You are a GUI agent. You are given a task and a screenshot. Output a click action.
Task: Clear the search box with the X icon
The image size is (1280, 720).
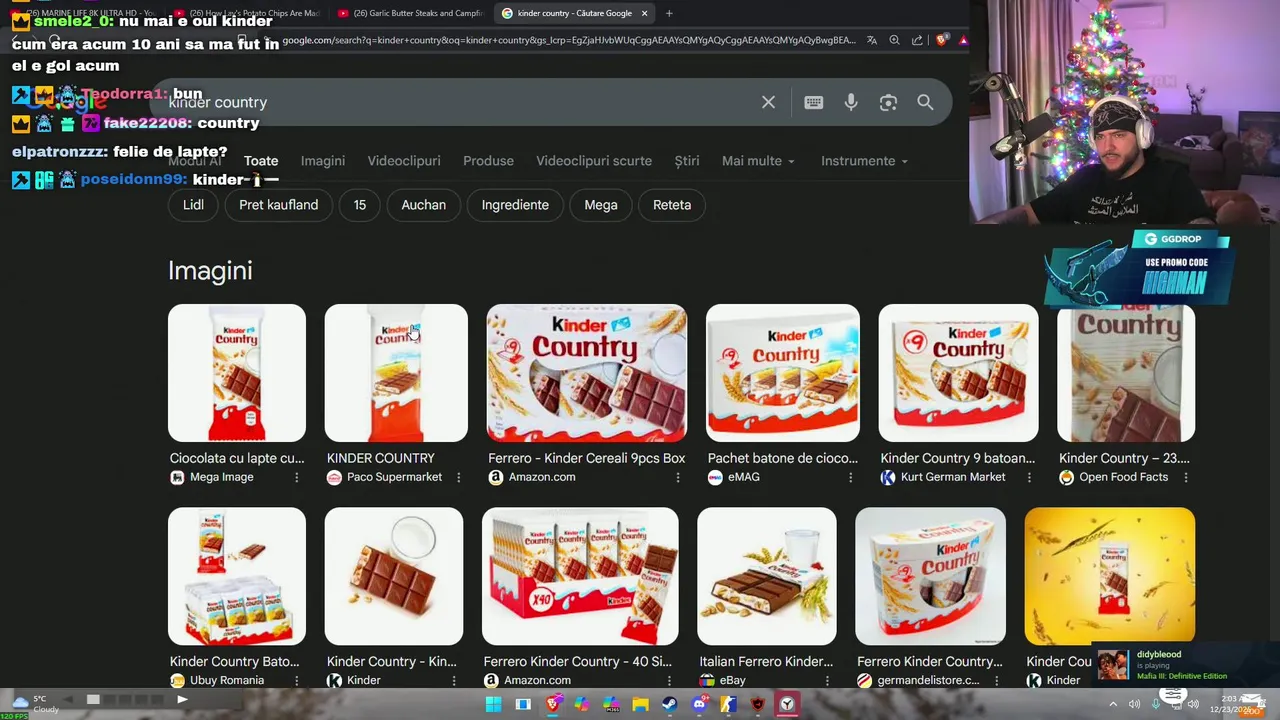click(x=768, y=102)
